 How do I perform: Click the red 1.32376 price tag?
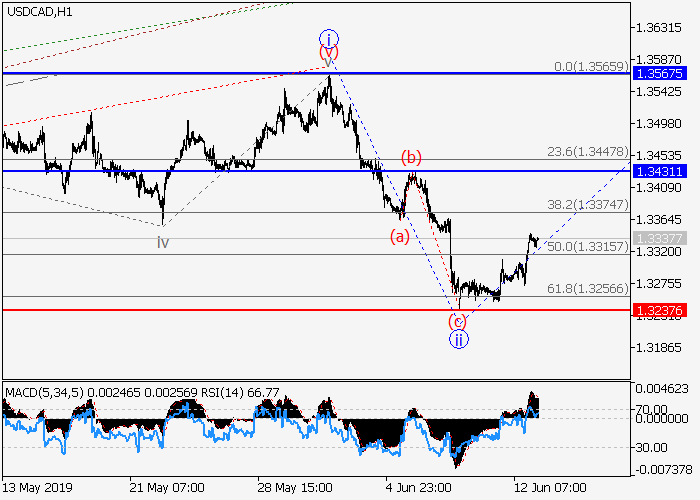pyautogui.click(x=658, y=311)
